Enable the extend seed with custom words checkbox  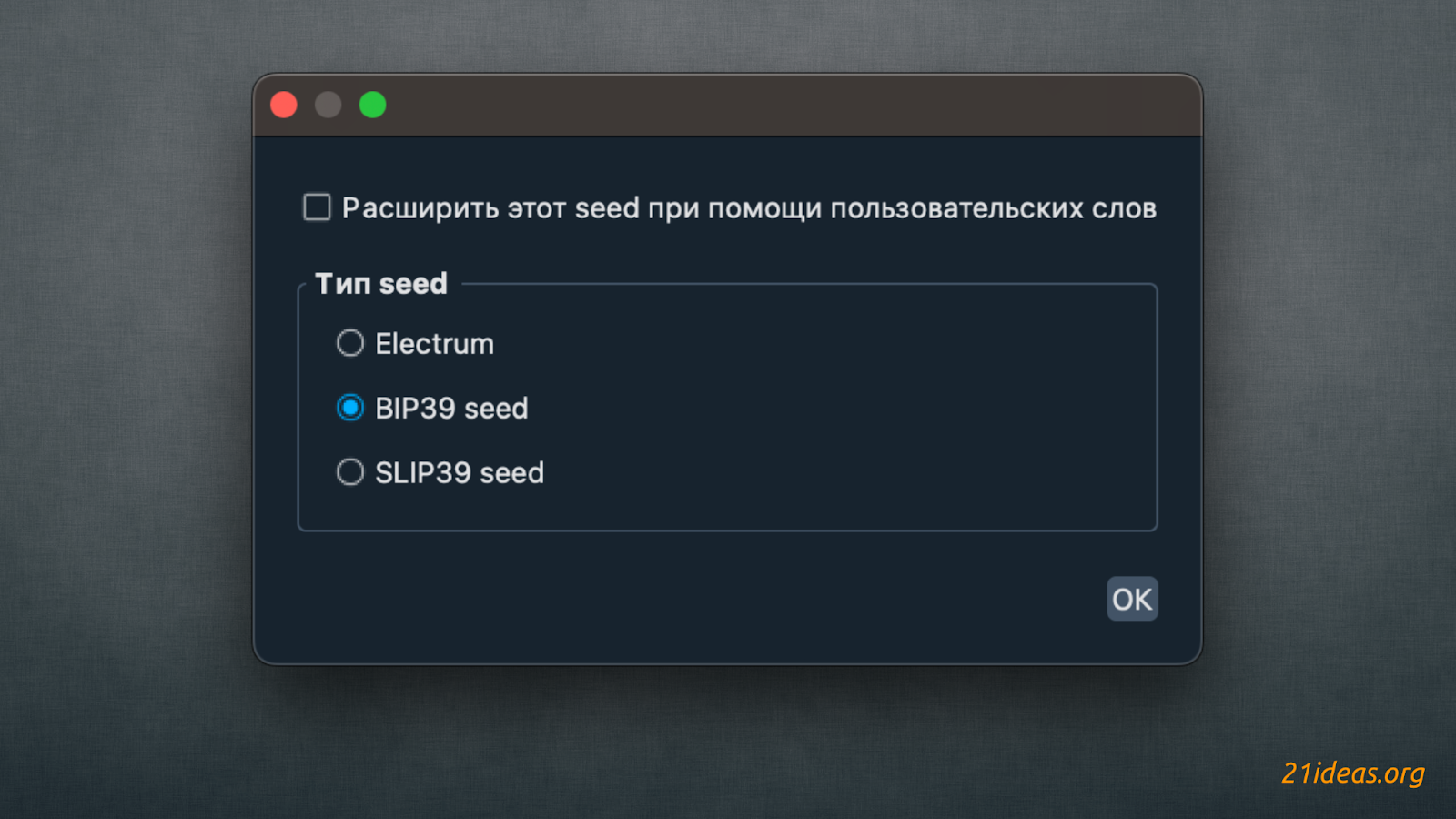point(317,207)
